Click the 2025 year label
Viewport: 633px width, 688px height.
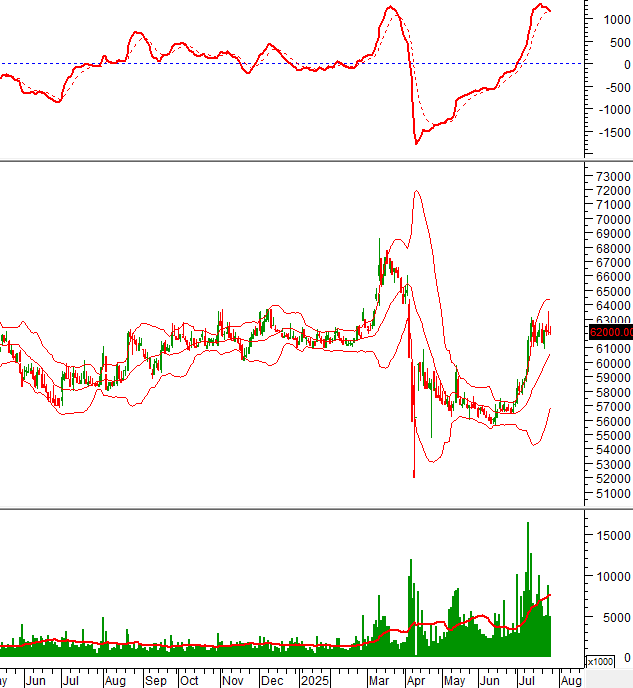[315, 681]
